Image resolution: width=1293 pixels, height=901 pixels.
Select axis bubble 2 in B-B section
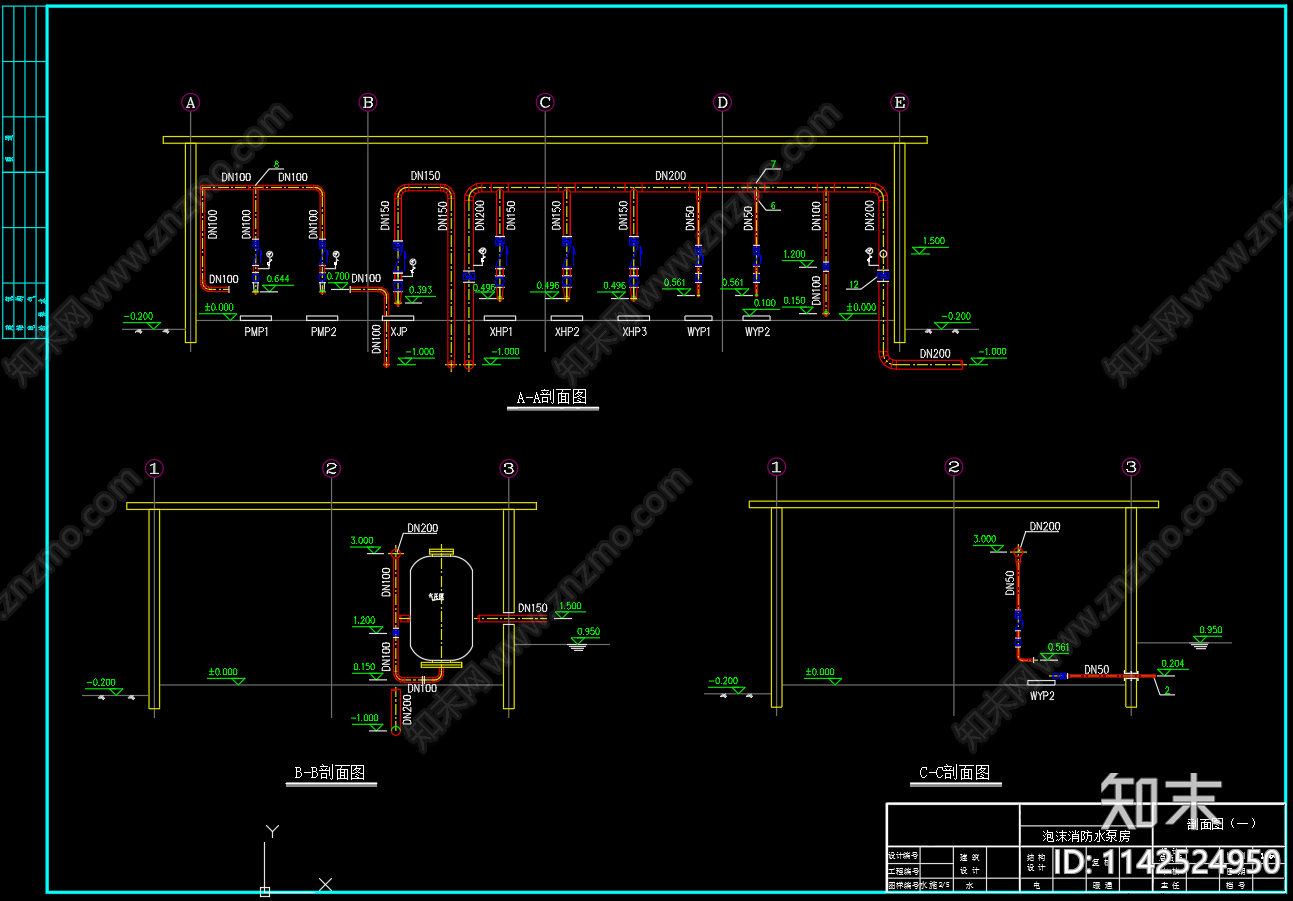[332, 467]
